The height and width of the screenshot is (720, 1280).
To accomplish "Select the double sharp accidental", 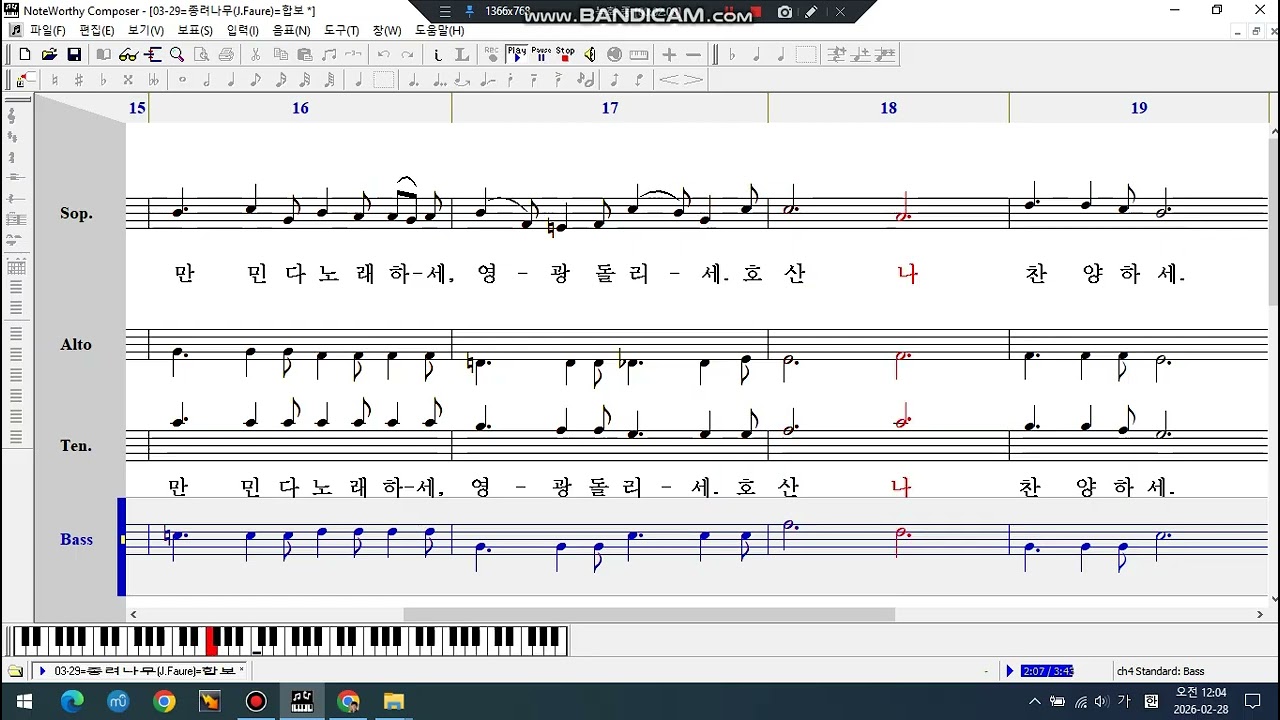I will [x=128, y=79].
